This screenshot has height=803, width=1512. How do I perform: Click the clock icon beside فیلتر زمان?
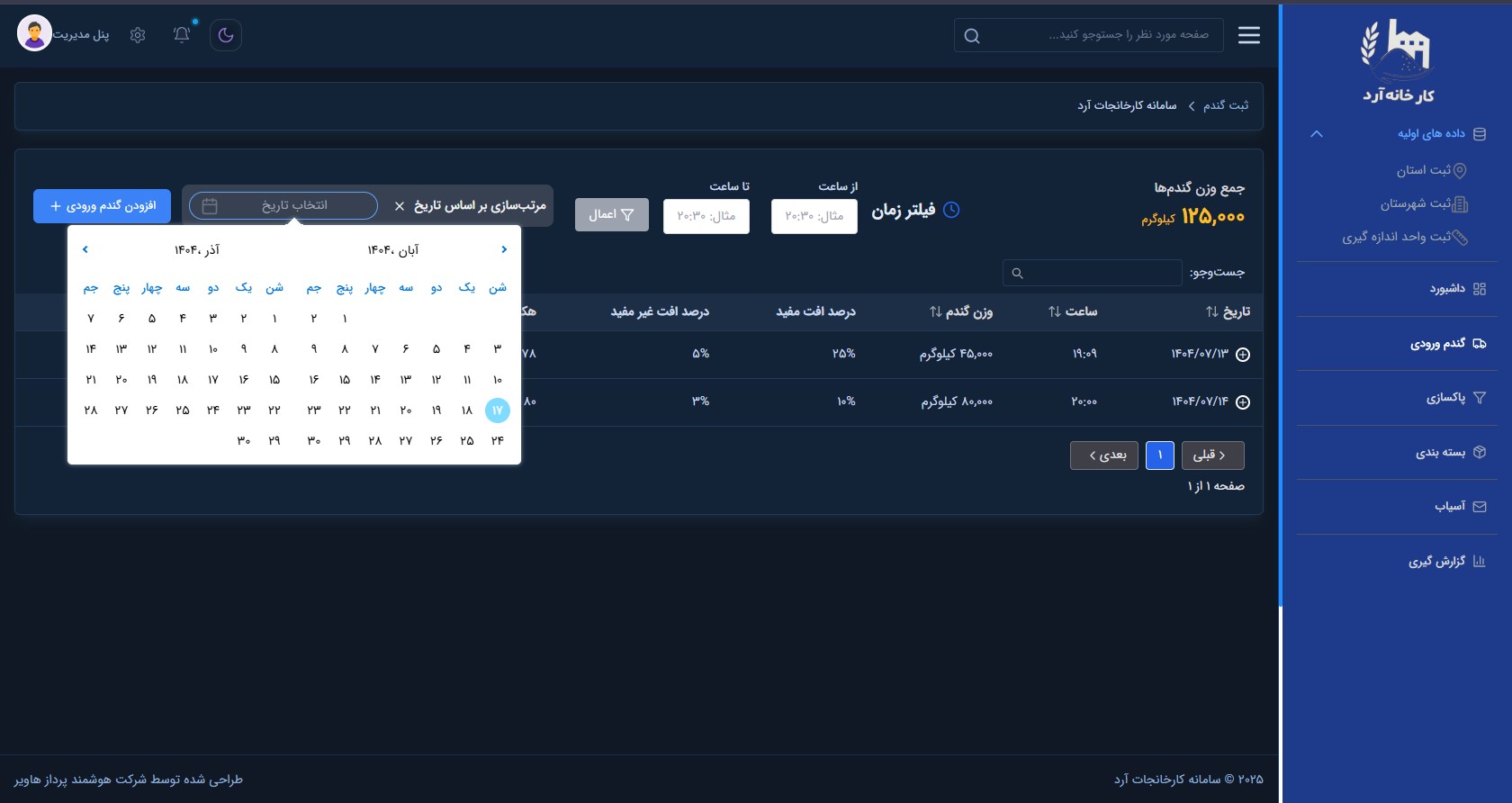[x=951, y=210]
